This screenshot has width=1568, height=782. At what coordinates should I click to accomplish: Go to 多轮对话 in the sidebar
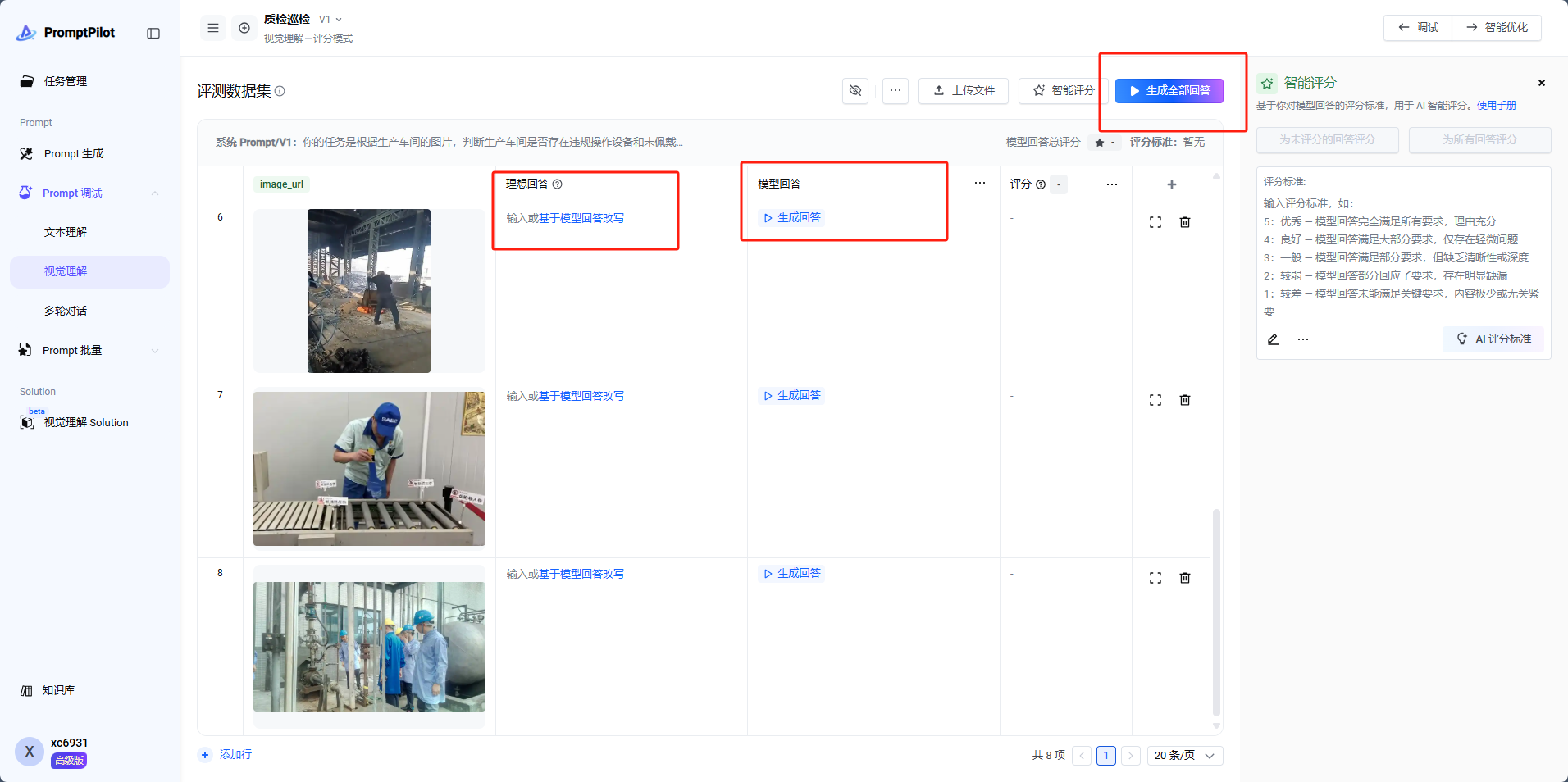click(x=66, y=311)
